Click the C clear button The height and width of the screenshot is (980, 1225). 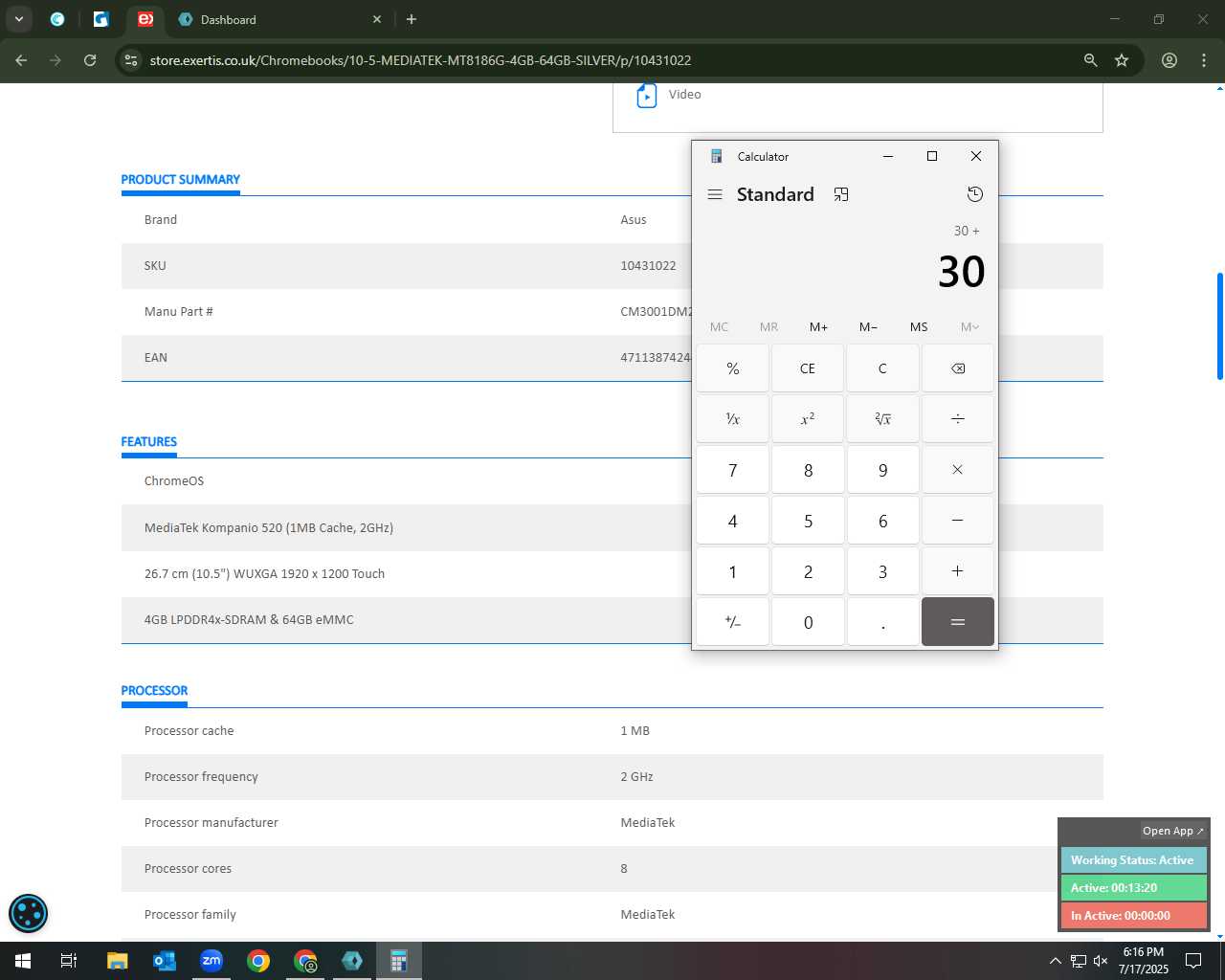point(882,368)
